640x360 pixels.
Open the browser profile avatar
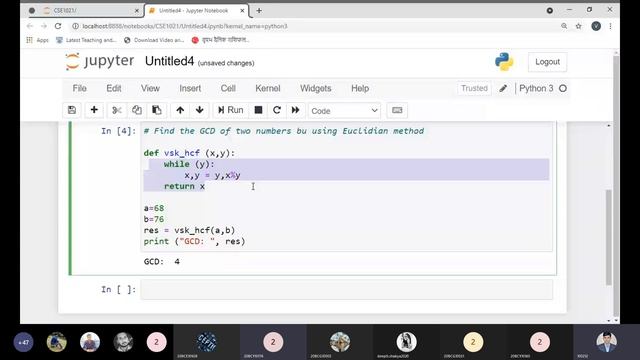pyautogui.click(x=596, y=26)
